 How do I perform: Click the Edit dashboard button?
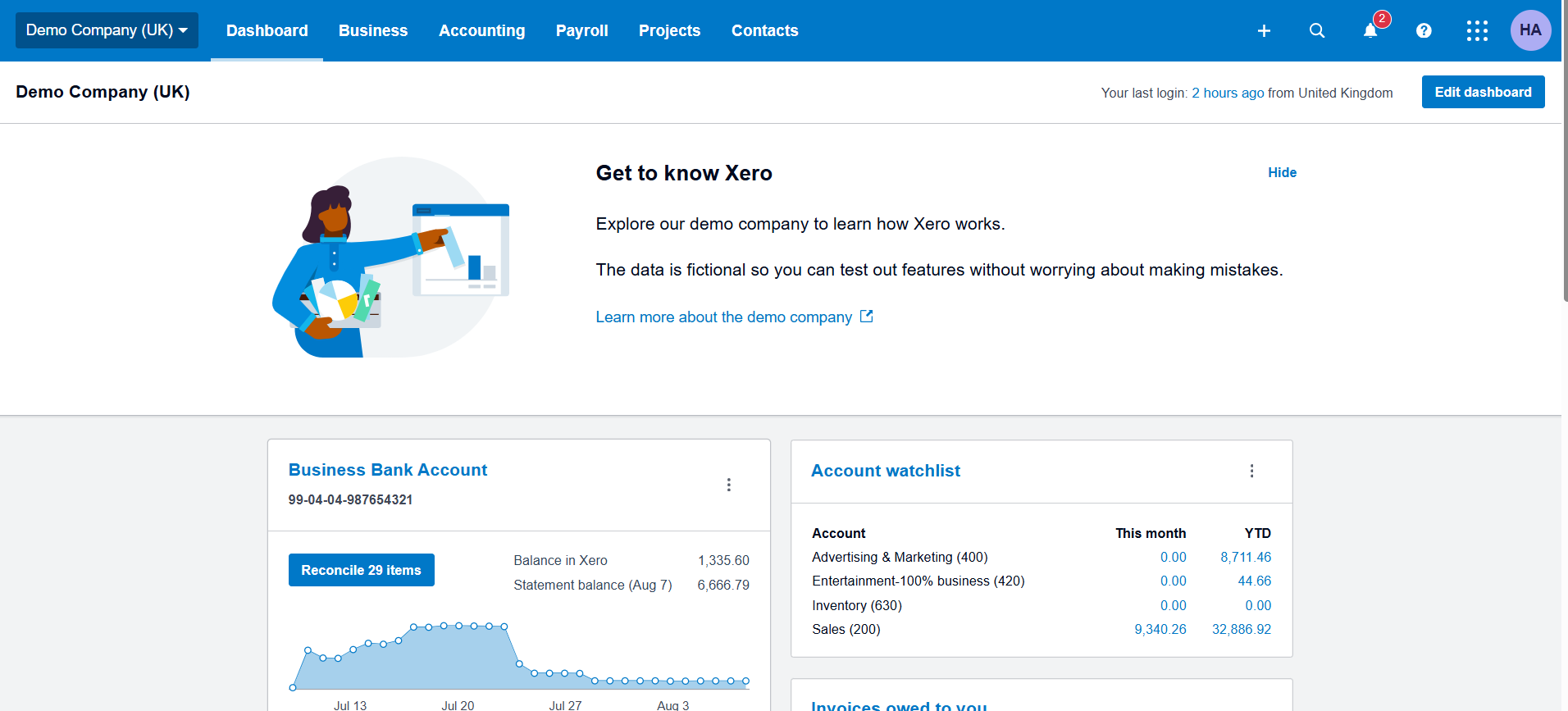click(x=1483, y=92)
